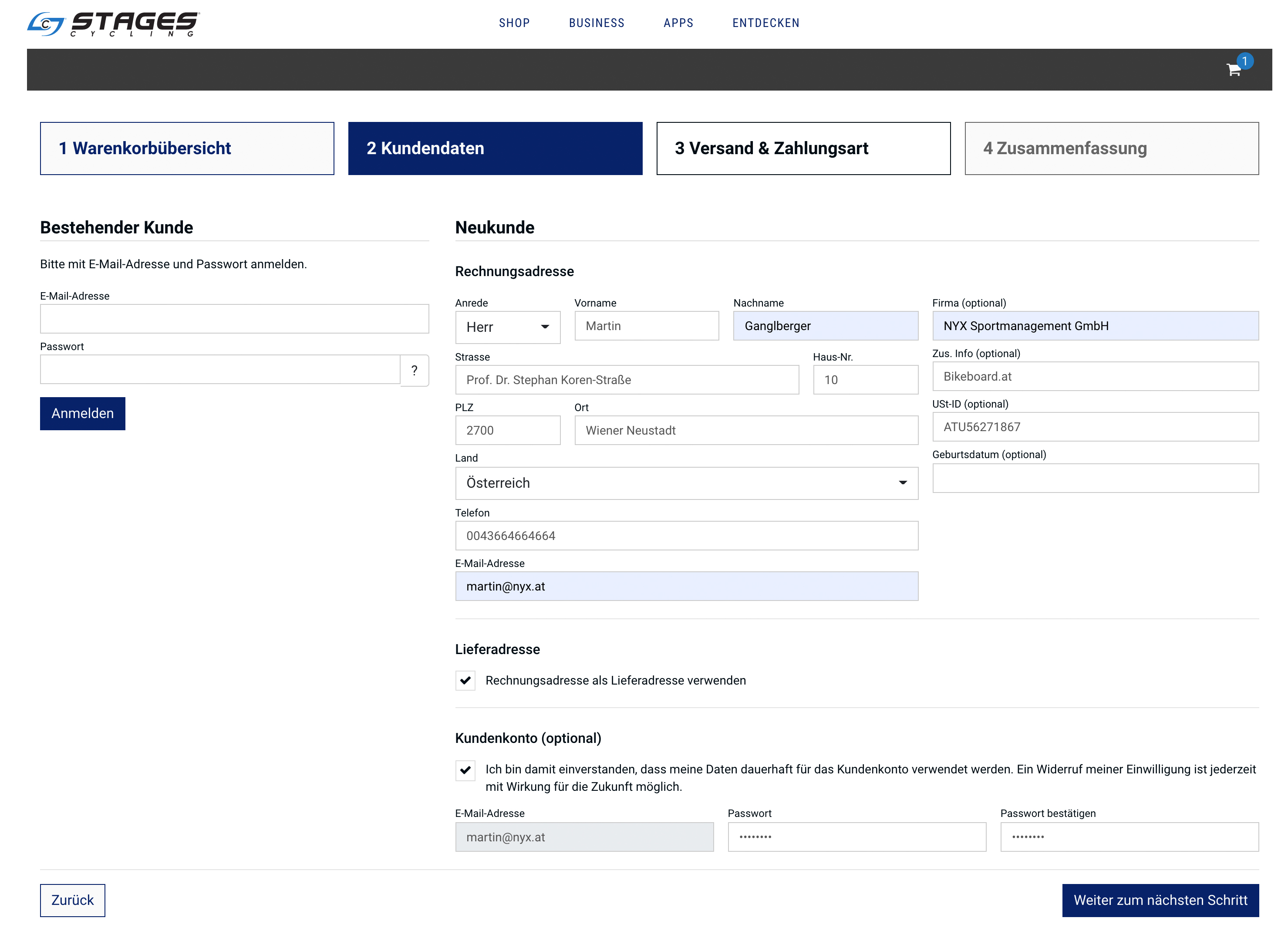The width and height of the screenshot is (1288, 938).
Task: Click the Passwort bestätigen field
Action: [1129, 837]
